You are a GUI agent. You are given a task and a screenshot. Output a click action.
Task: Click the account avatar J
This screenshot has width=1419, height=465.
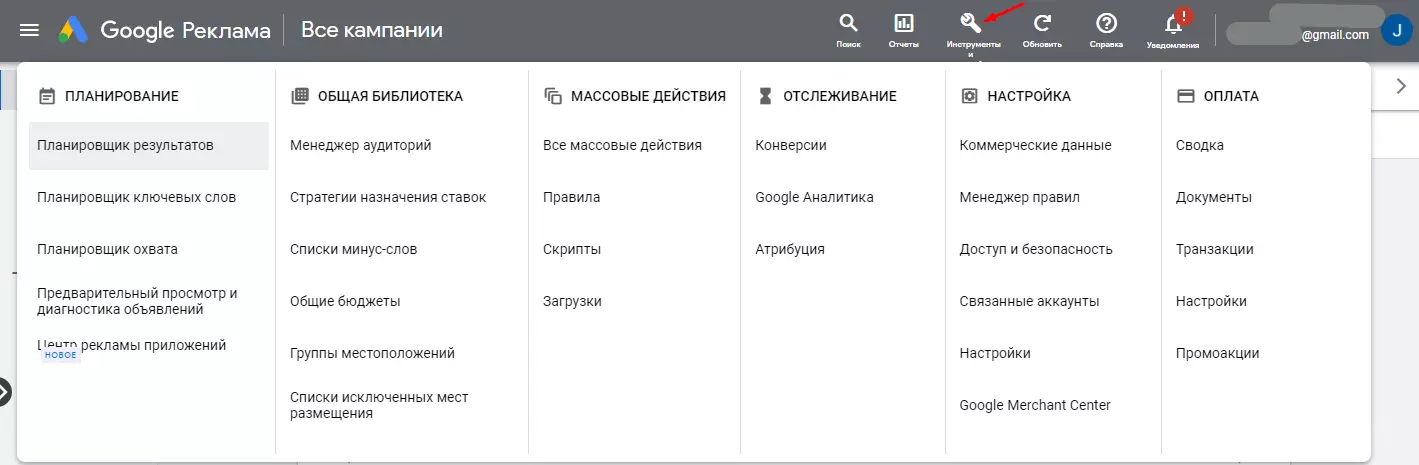point(1396,30)
